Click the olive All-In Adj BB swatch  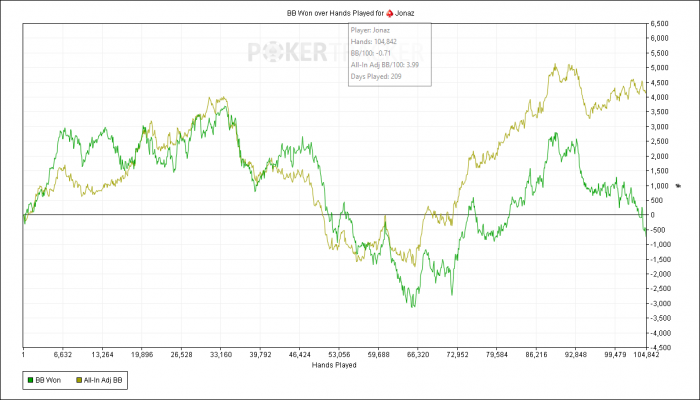pos(79,380)
